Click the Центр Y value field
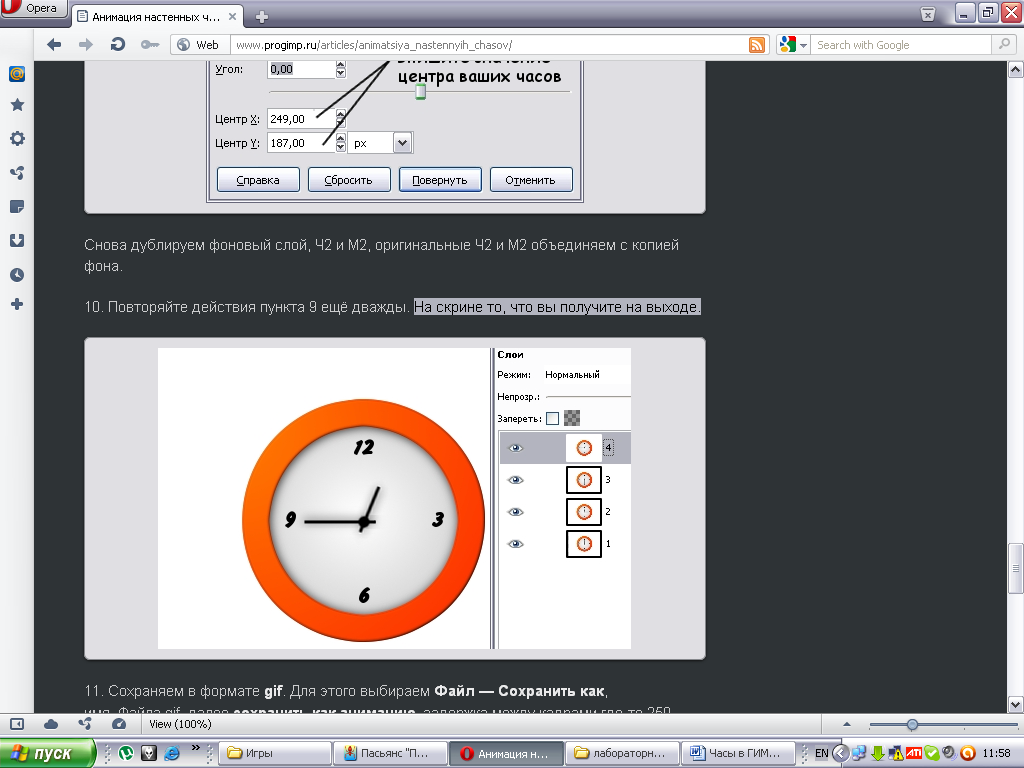1024x768 pixels. [301, 143]
